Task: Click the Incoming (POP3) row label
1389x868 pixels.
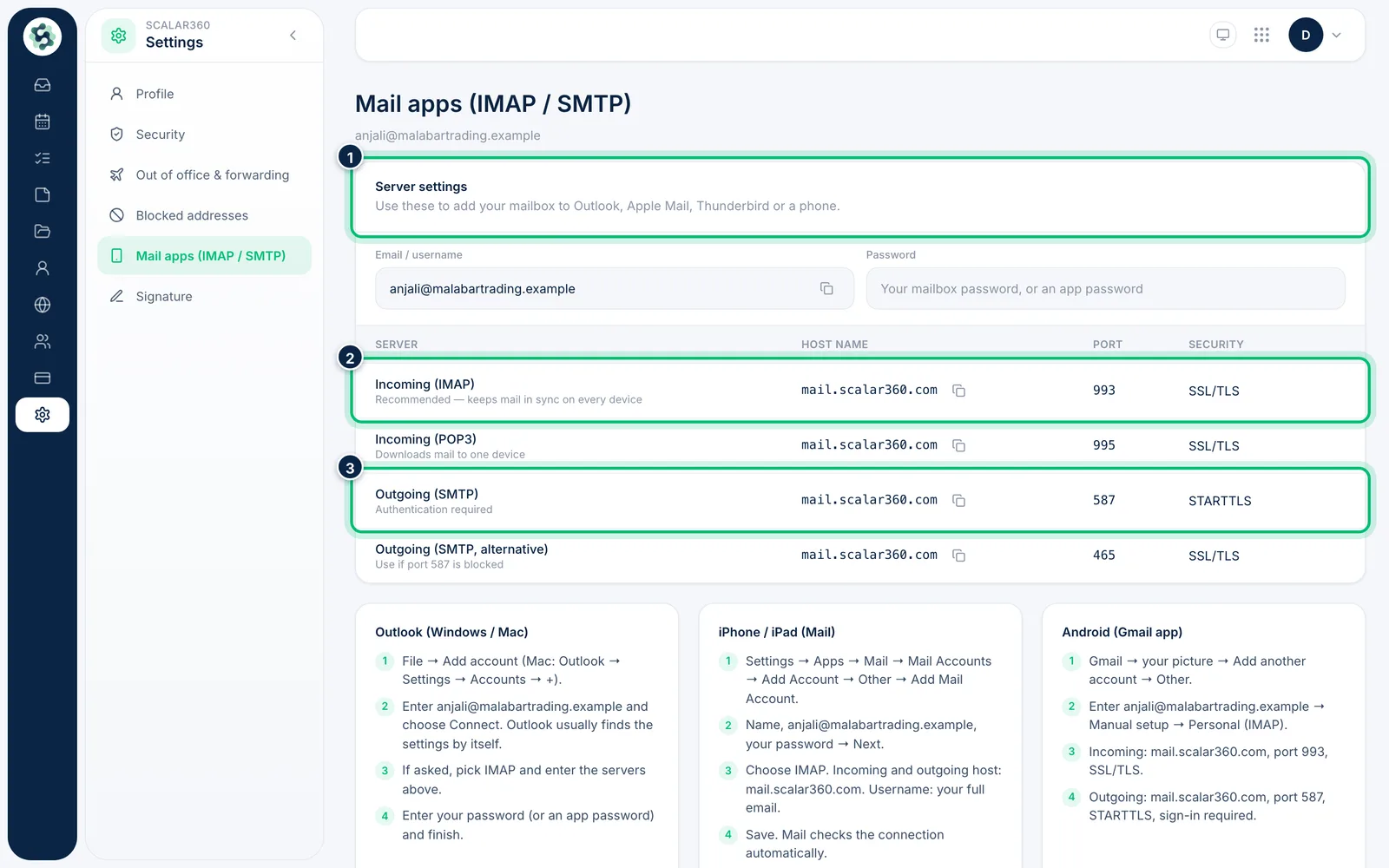Action: (425, 439)
